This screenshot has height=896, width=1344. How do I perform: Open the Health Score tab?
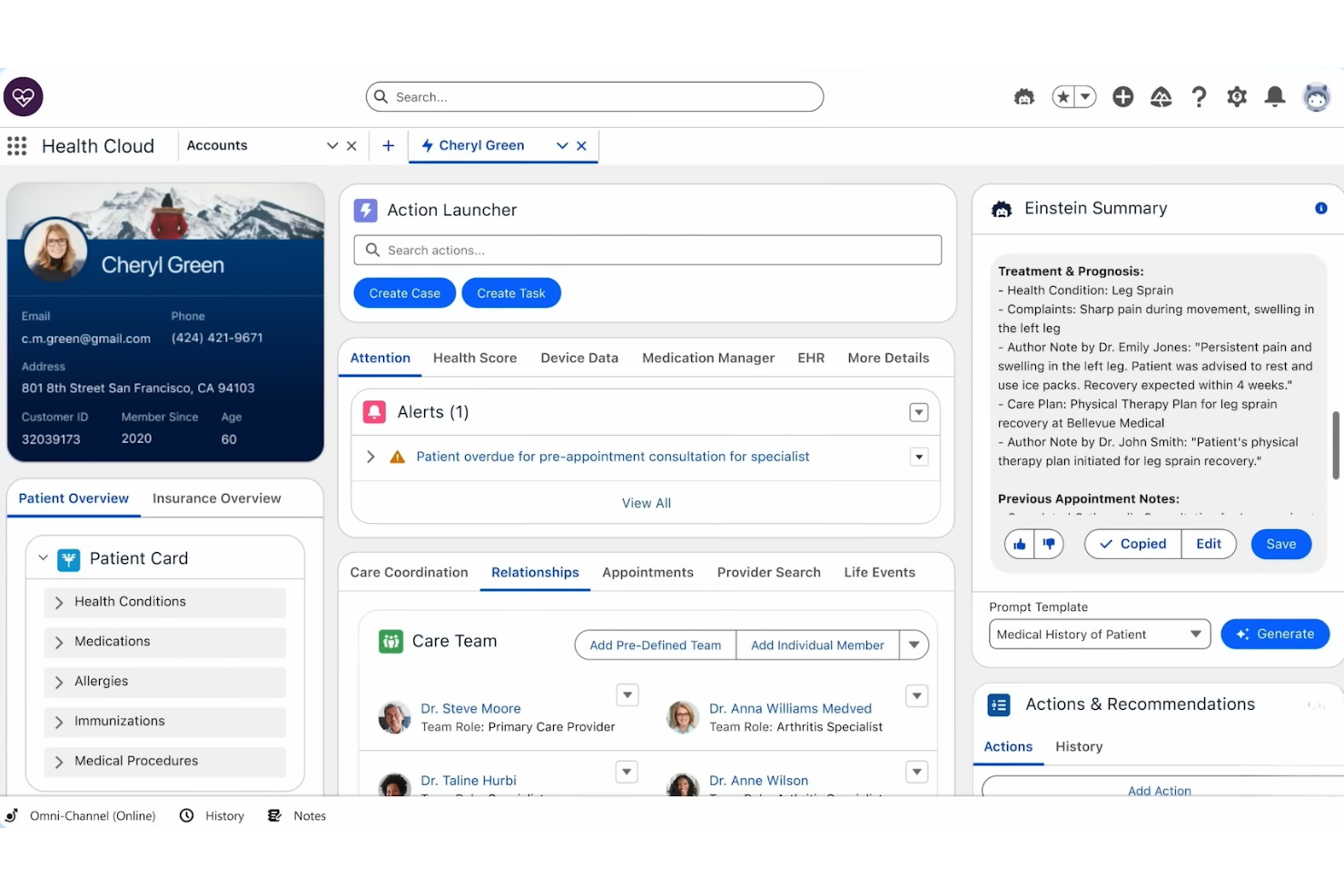tap(475, 359)
